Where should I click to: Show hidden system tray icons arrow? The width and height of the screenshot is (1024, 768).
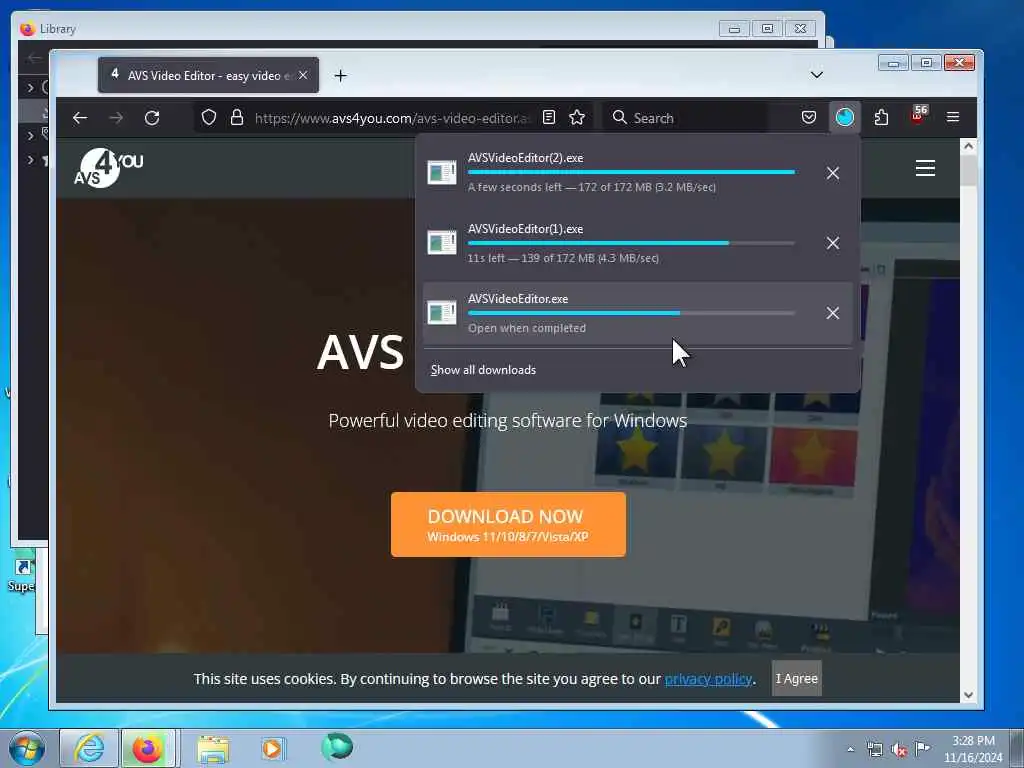click(850, 750)
